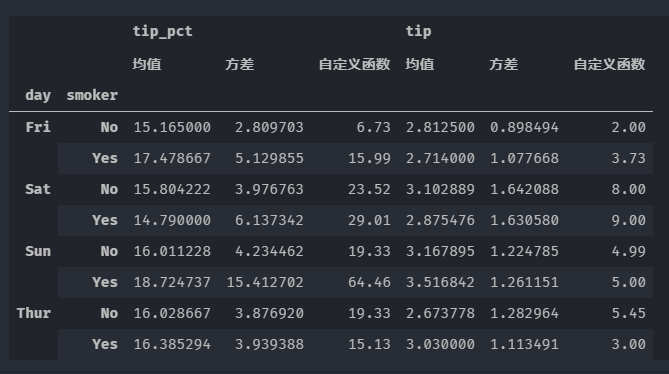Select the 方差 header under tip_pct
The height and width of the screenshot is (374, 669).
coord(240,64)
